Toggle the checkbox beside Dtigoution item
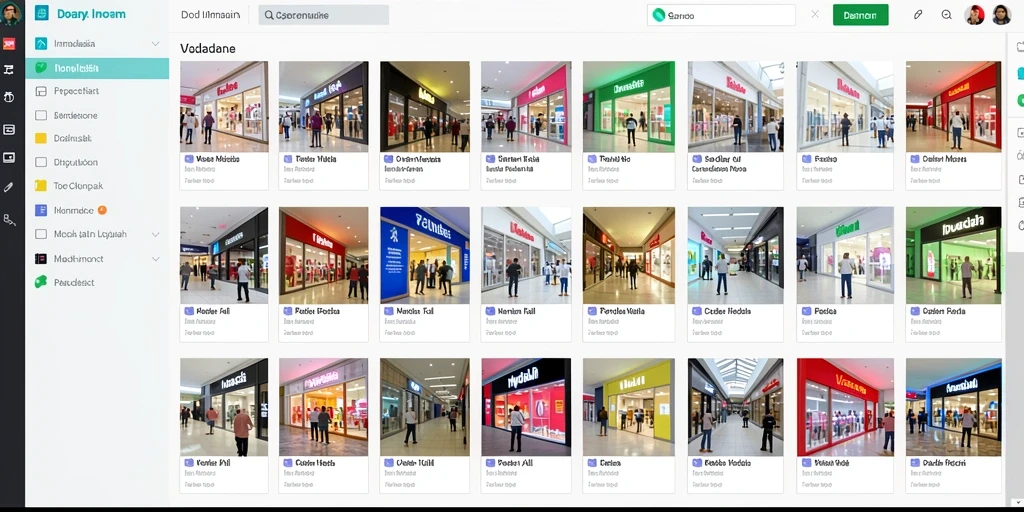The image size is (1024, 512). pos(41,162)
